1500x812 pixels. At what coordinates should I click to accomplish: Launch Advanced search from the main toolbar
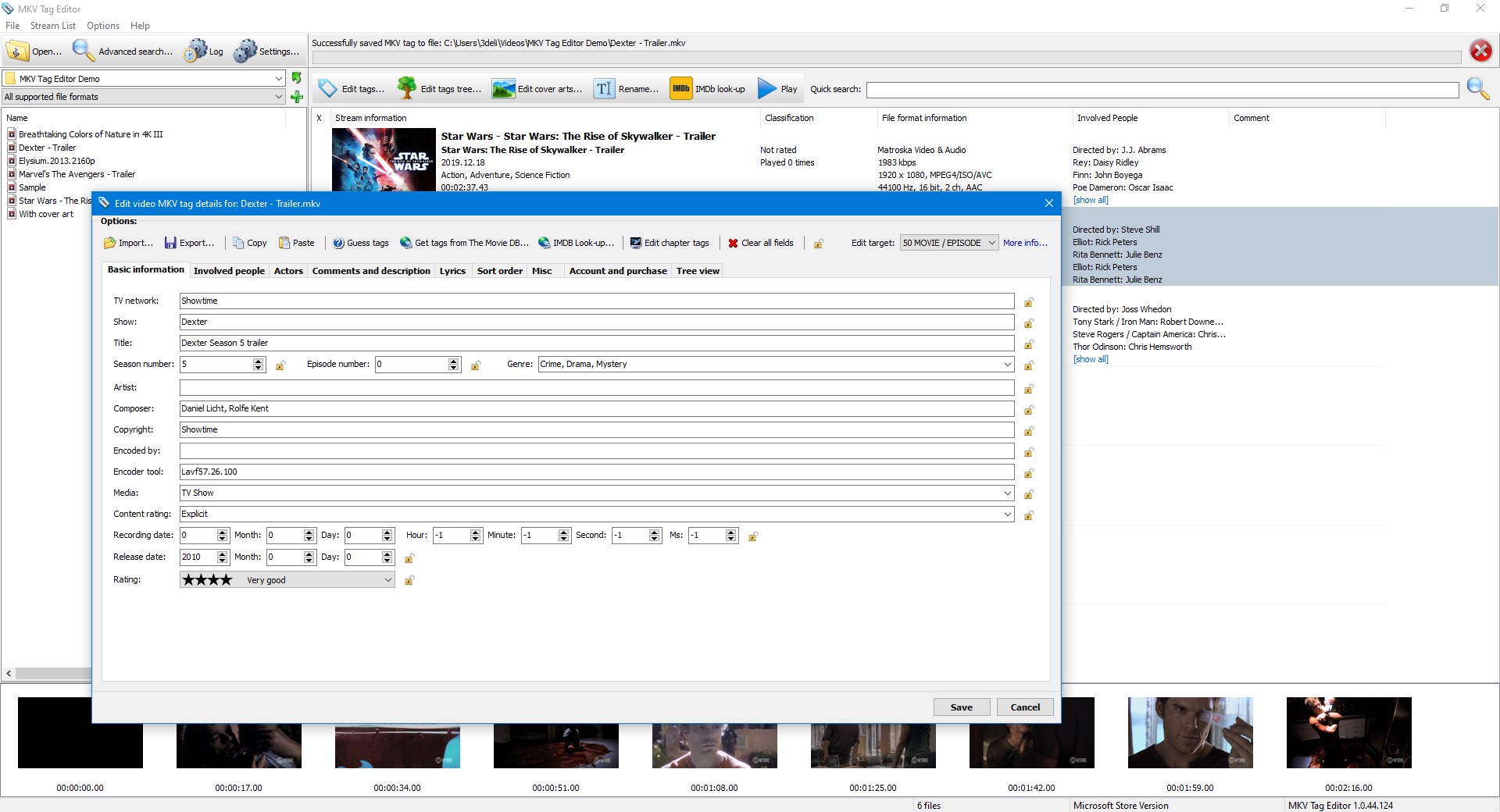(123, 52)
